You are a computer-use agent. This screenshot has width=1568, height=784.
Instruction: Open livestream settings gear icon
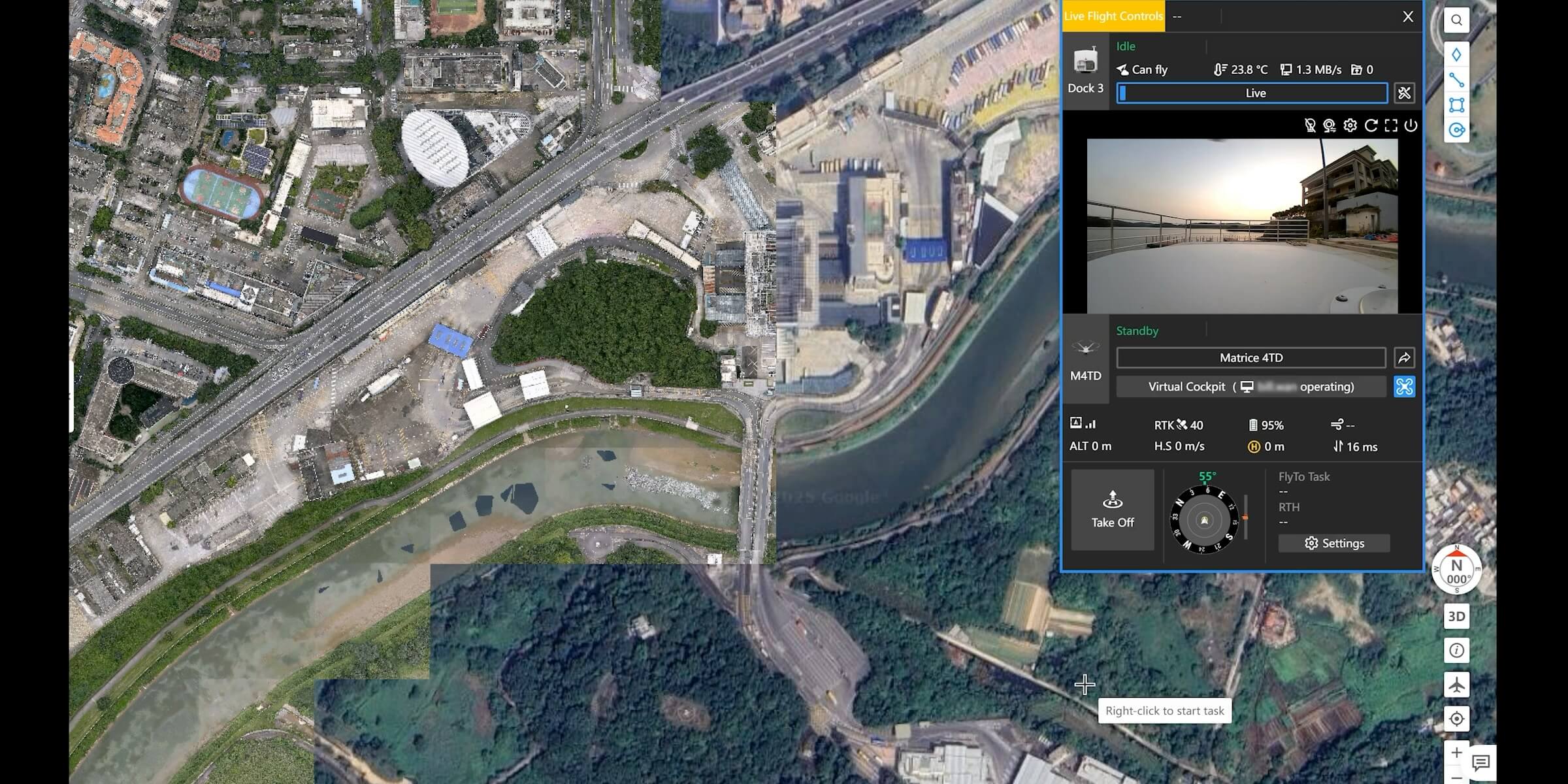click(1350, 125)
